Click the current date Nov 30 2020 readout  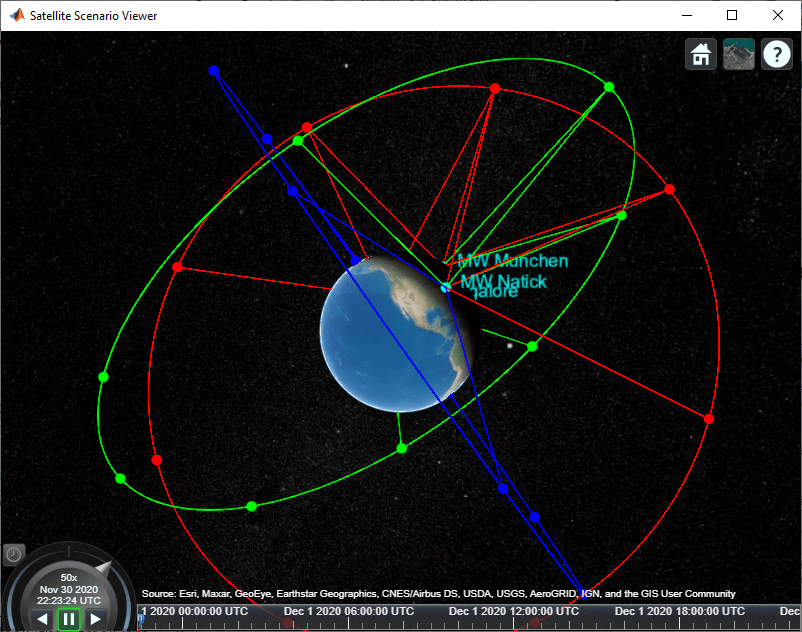[69, 589]
